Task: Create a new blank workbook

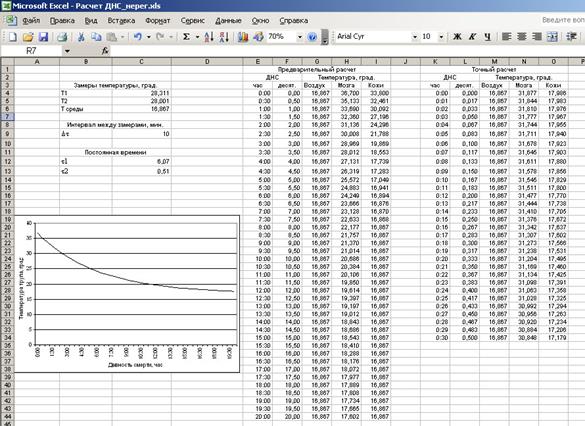Action: [13, 37]
